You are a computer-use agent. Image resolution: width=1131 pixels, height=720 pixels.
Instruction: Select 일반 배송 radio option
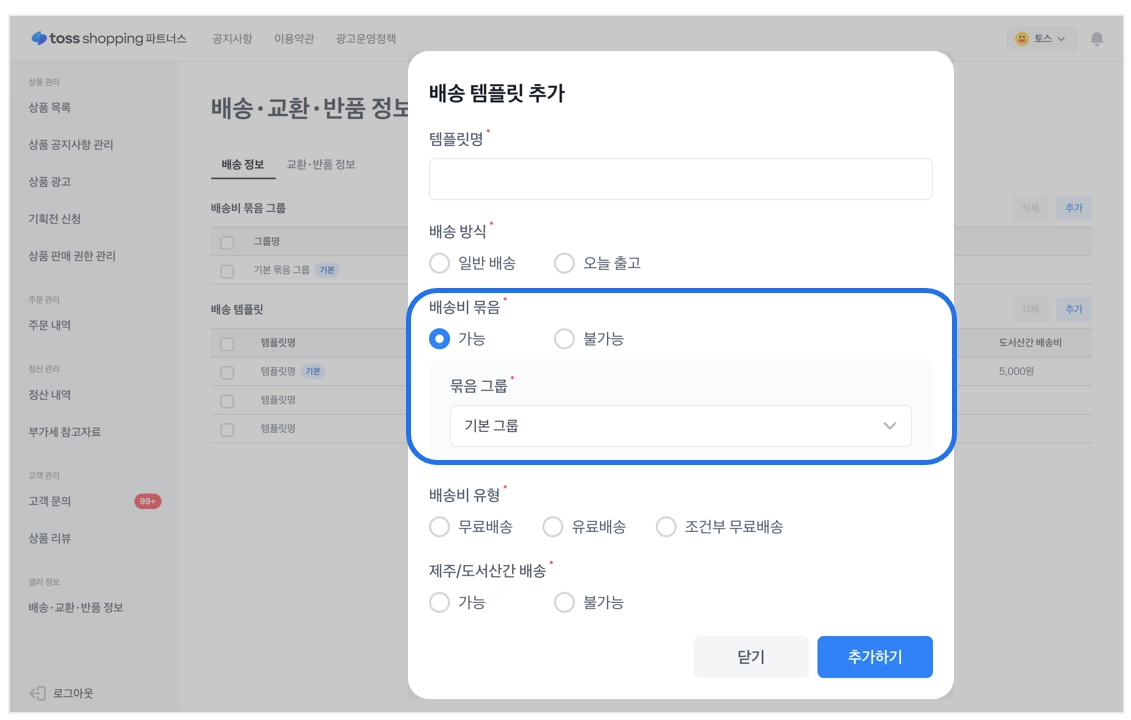(440, 263)
